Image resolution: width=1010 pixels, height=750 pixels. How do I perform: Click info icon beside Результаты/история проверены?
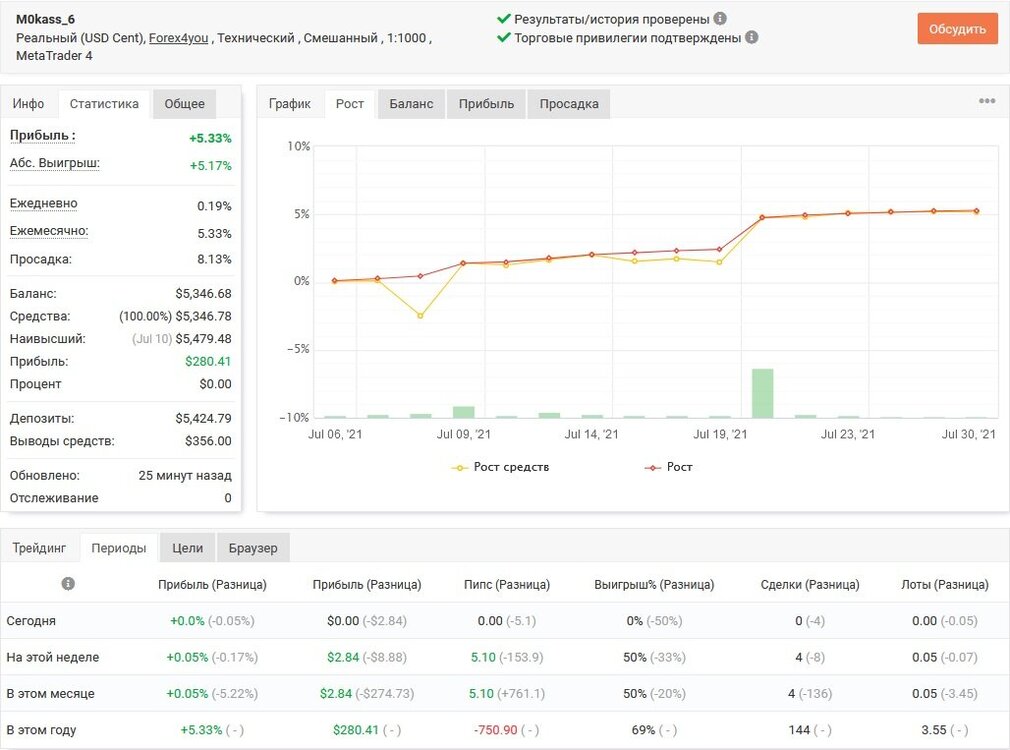click(720, 19)
